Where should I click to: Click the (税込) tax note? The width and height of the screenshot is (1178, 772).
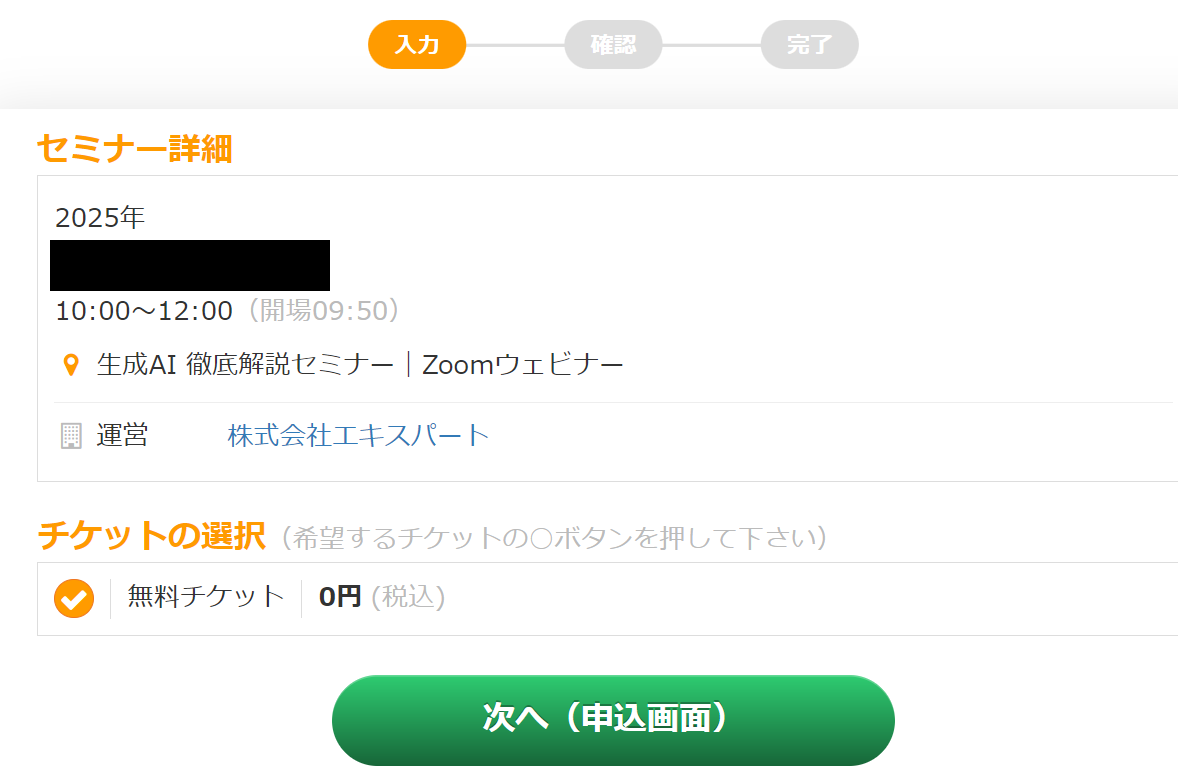(408, 597)
